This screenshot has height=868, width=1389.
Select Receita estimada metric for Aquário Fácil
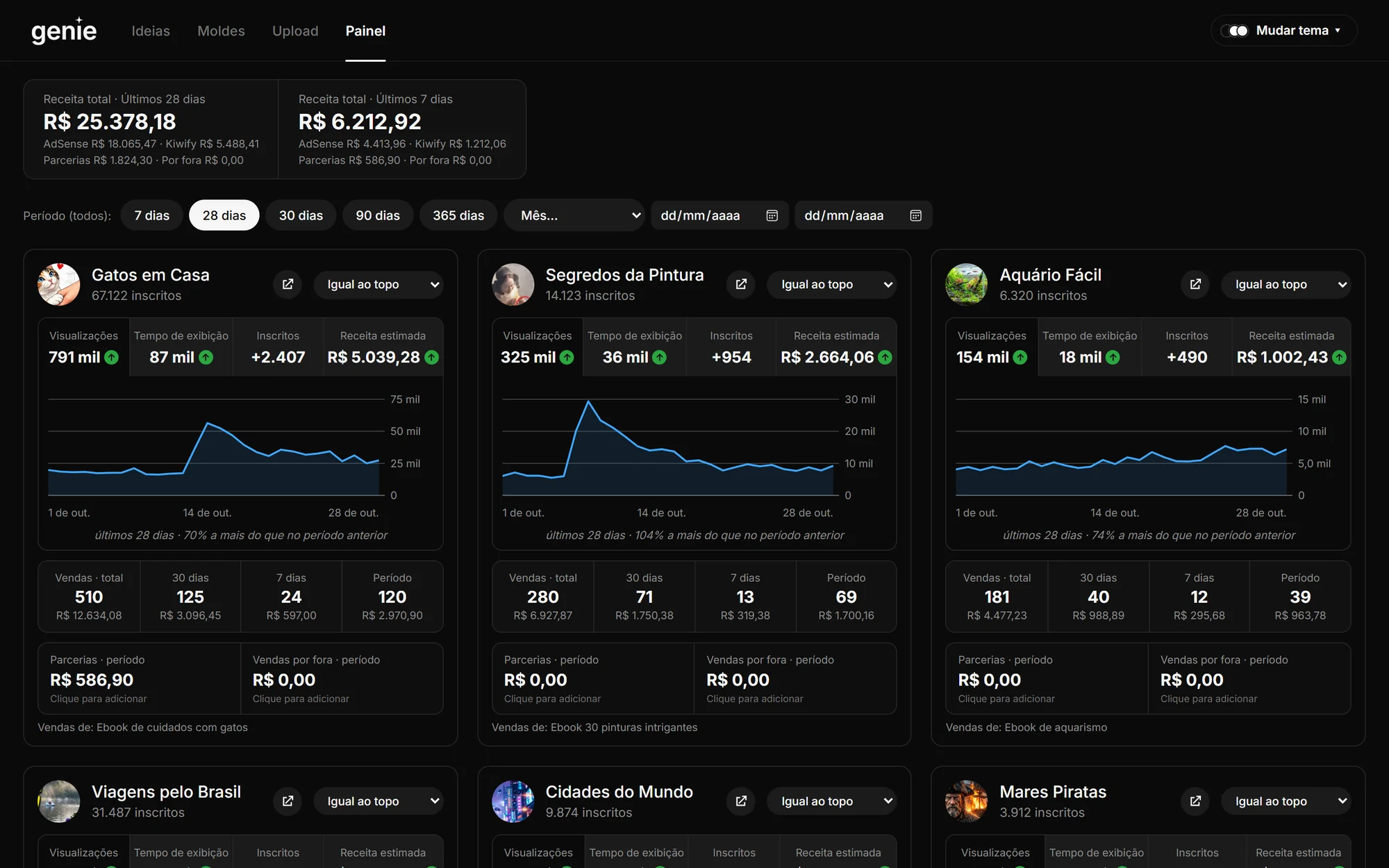(x=1291, y=347)
